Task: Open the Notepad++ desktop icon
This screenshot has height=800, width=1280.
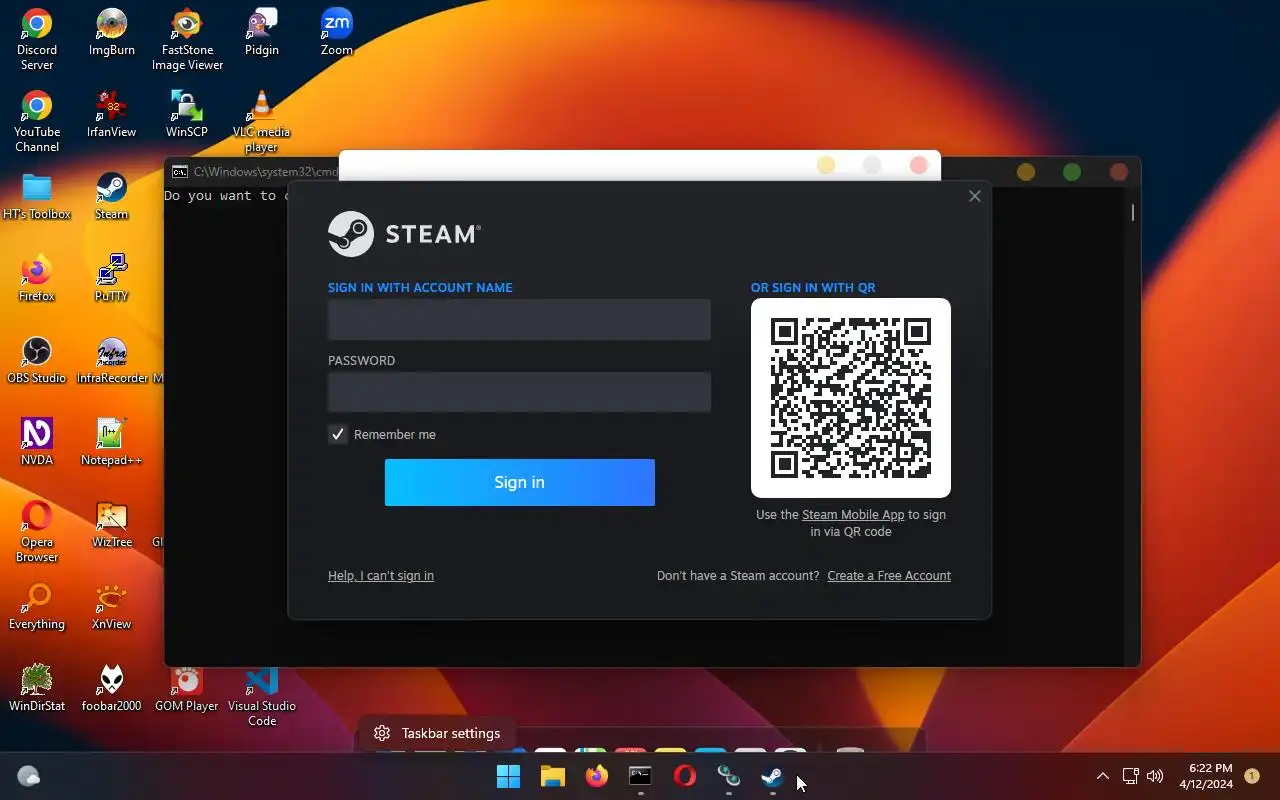Action: pos(111,443)
